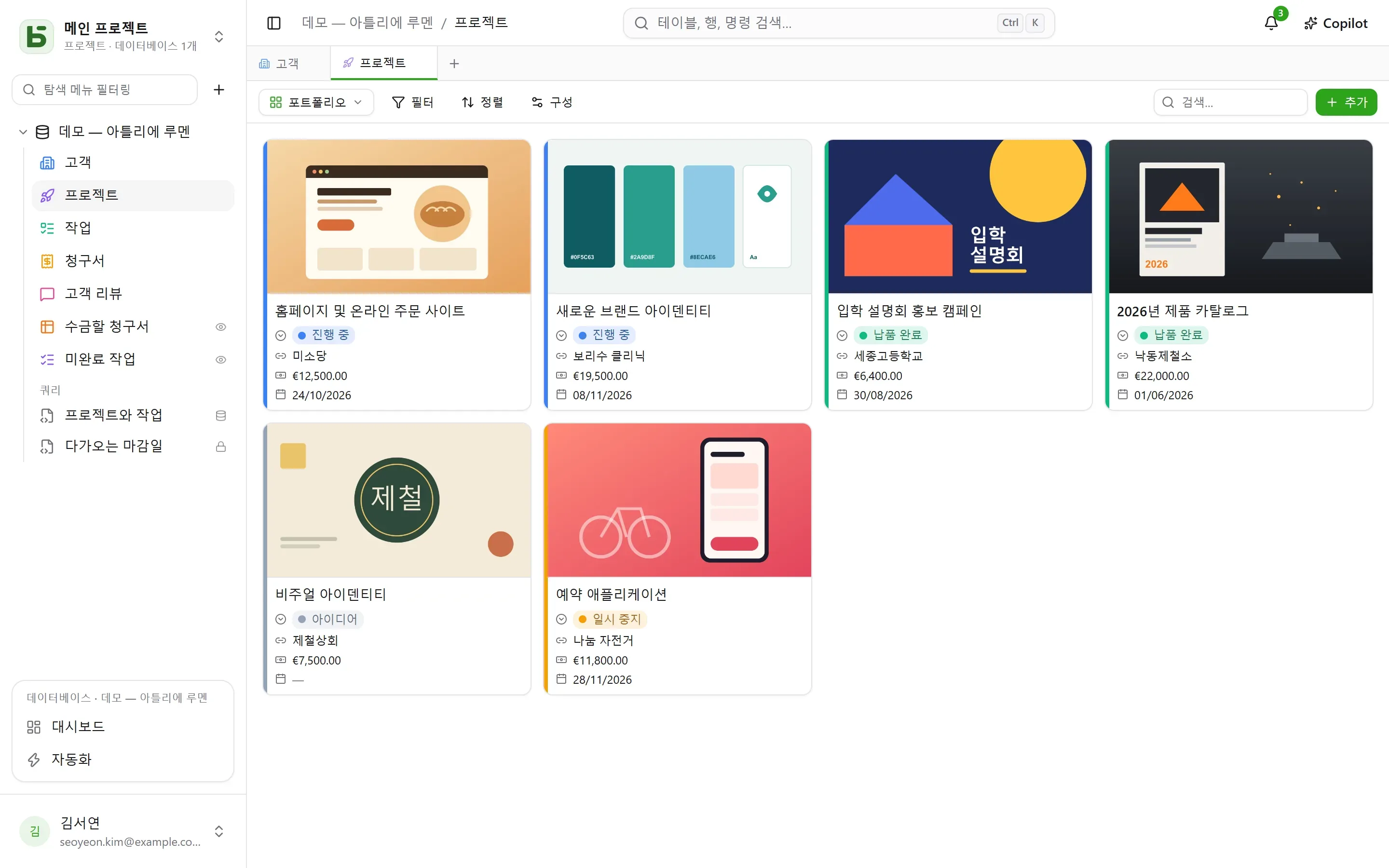Open the 대시보드 grid icon
Image resolution: width=1389 pixels, height=868 pixels.
pos(34,727)
